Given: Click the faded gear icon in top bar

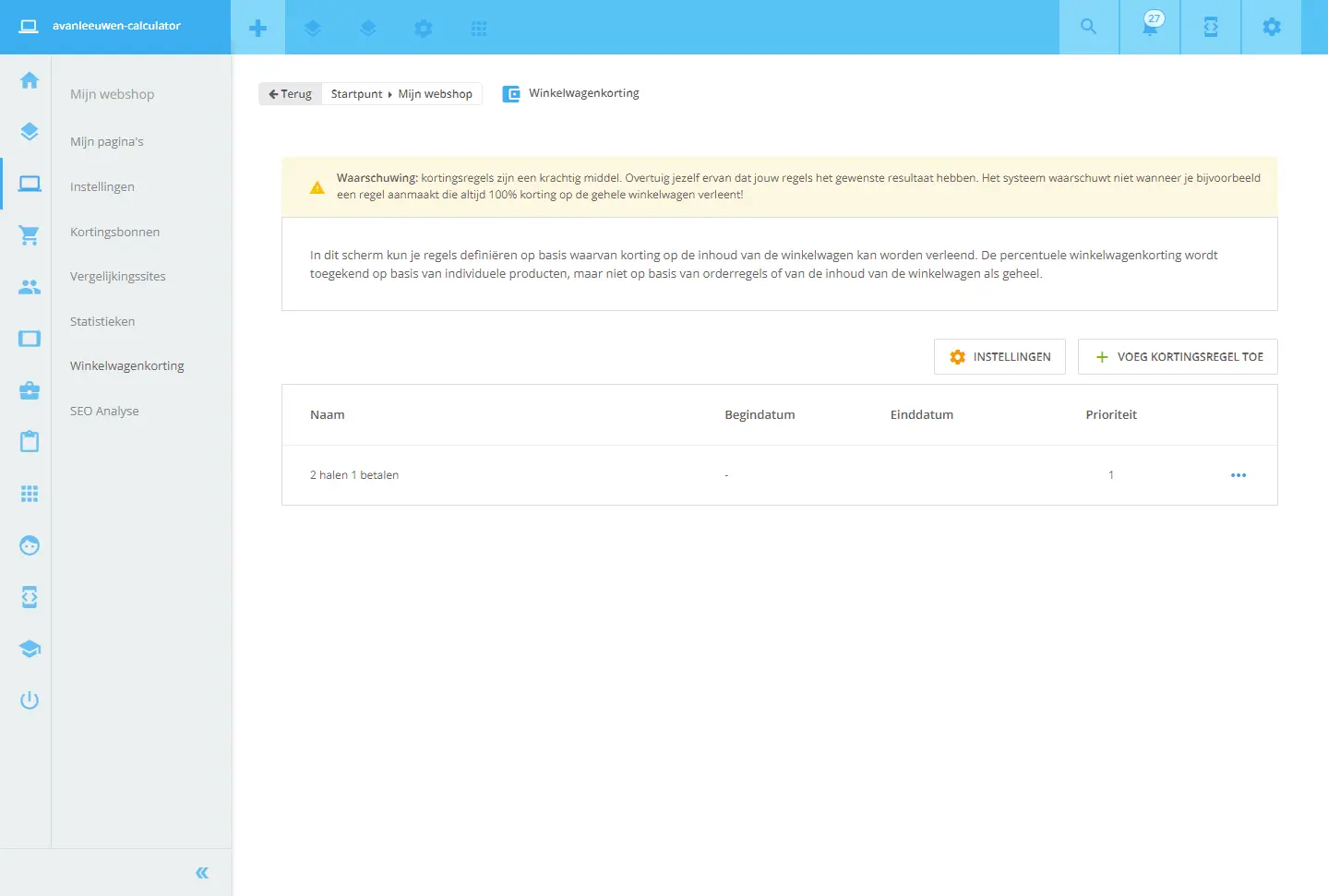Looking at the screenshot, I should 424,29.
